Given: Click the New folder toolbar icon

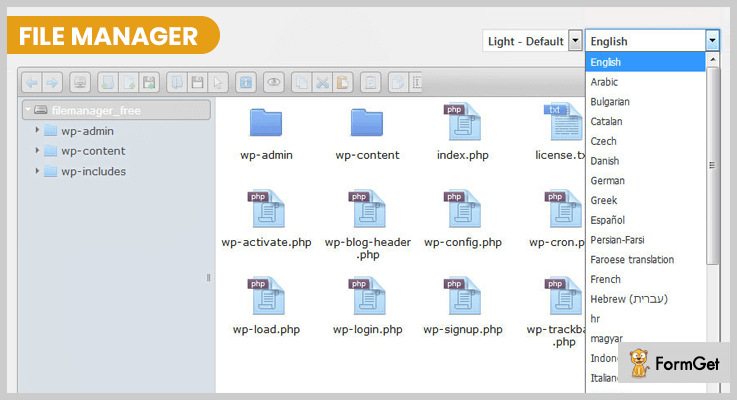Looking at the screenshot, I should (108, 83).
